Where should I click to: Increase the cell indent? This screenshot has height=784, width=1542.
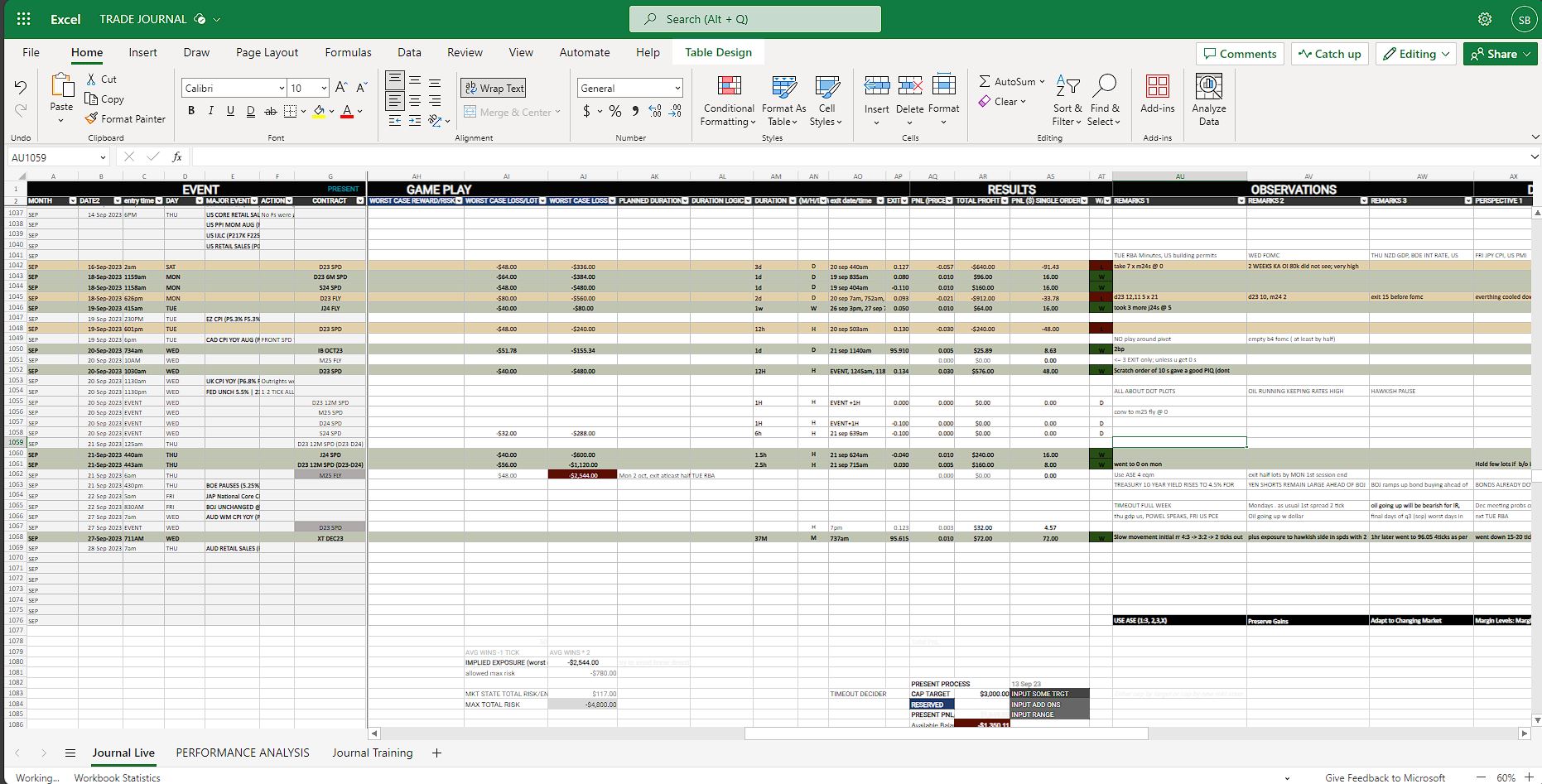point(415,121)
